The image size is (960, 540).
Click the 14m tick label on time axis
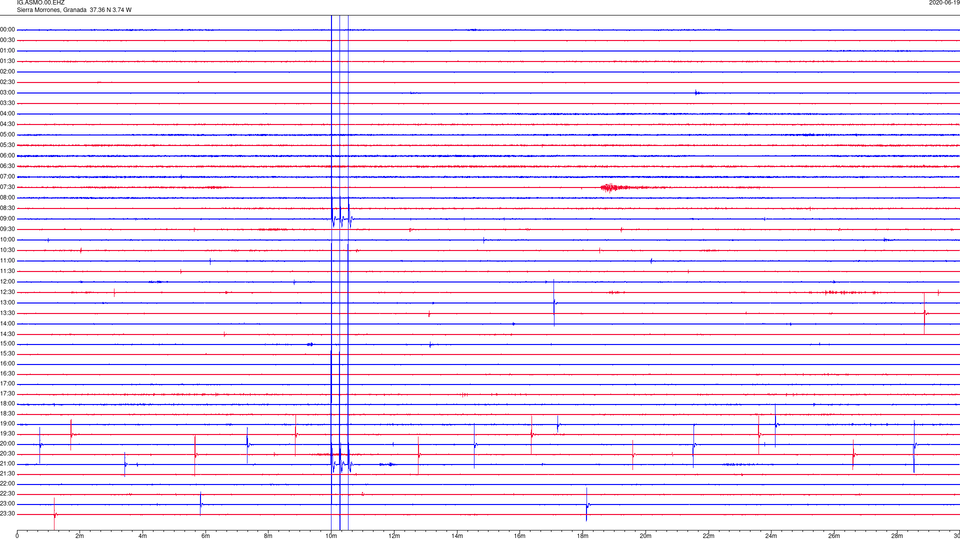click(457, 536)
